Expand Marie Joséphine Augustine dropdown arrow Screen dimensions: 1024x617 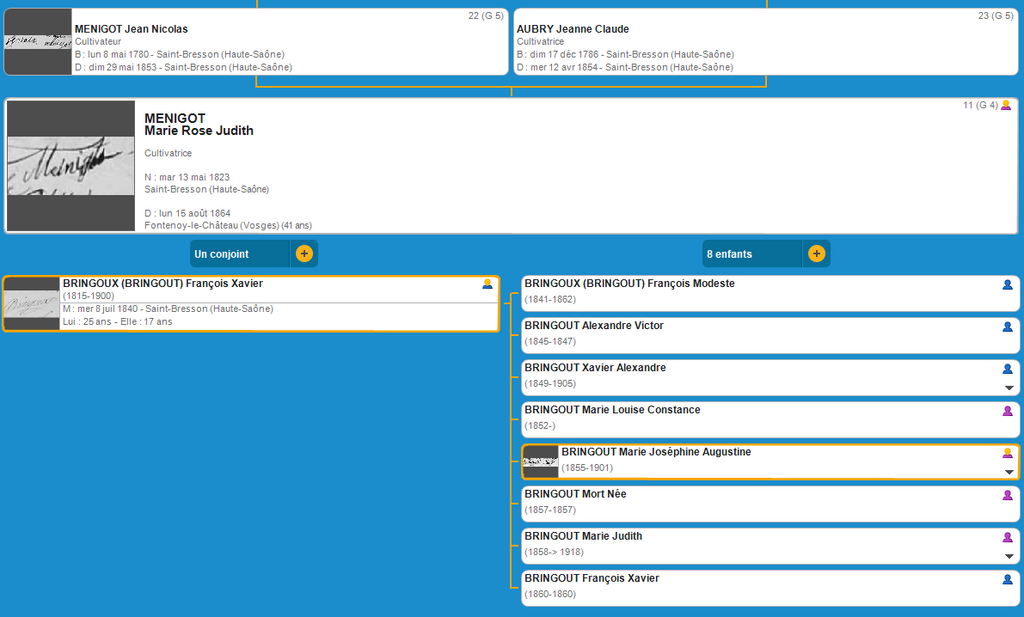coord(1008,472)
